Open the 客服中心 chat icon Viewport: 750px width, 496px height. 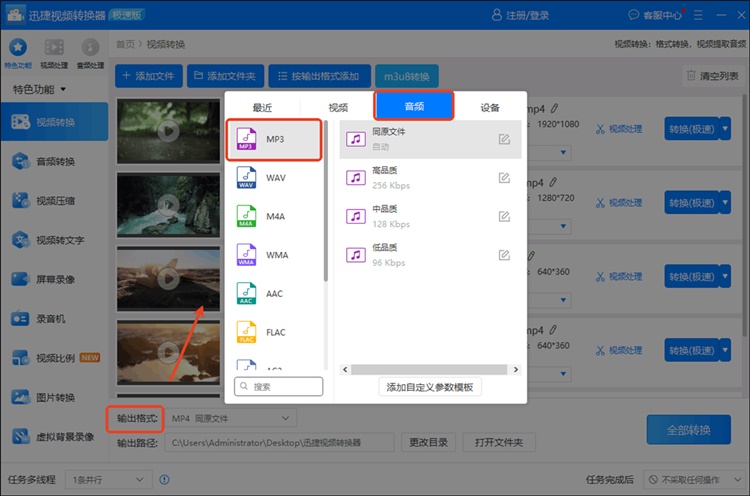[634, 15]
